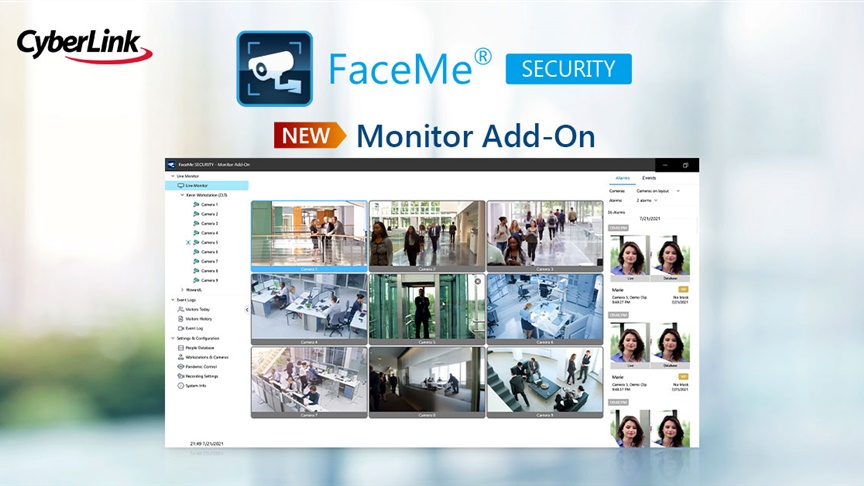The width and height of the screenshot is (864, 486).
Task: Open Workstations & Cameras via its icon
Action: tap(180, 357)
